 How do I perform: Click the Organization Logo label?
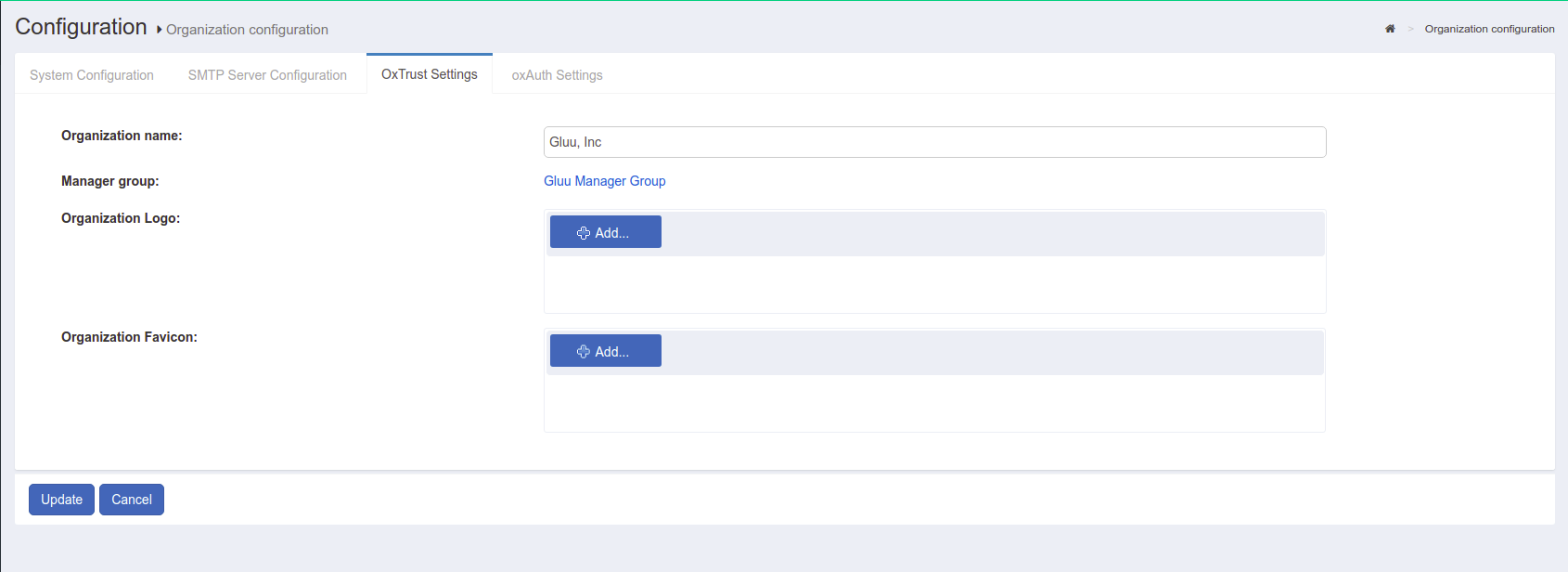[121, 218]
